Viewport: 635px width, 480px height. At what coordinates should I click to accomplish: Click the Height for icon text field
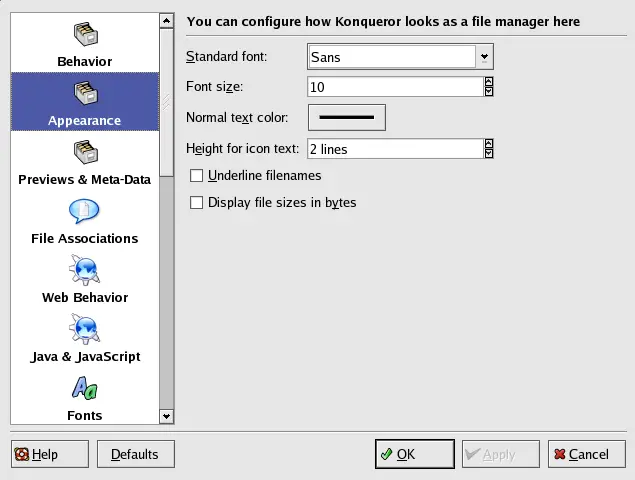pos(395,149)
